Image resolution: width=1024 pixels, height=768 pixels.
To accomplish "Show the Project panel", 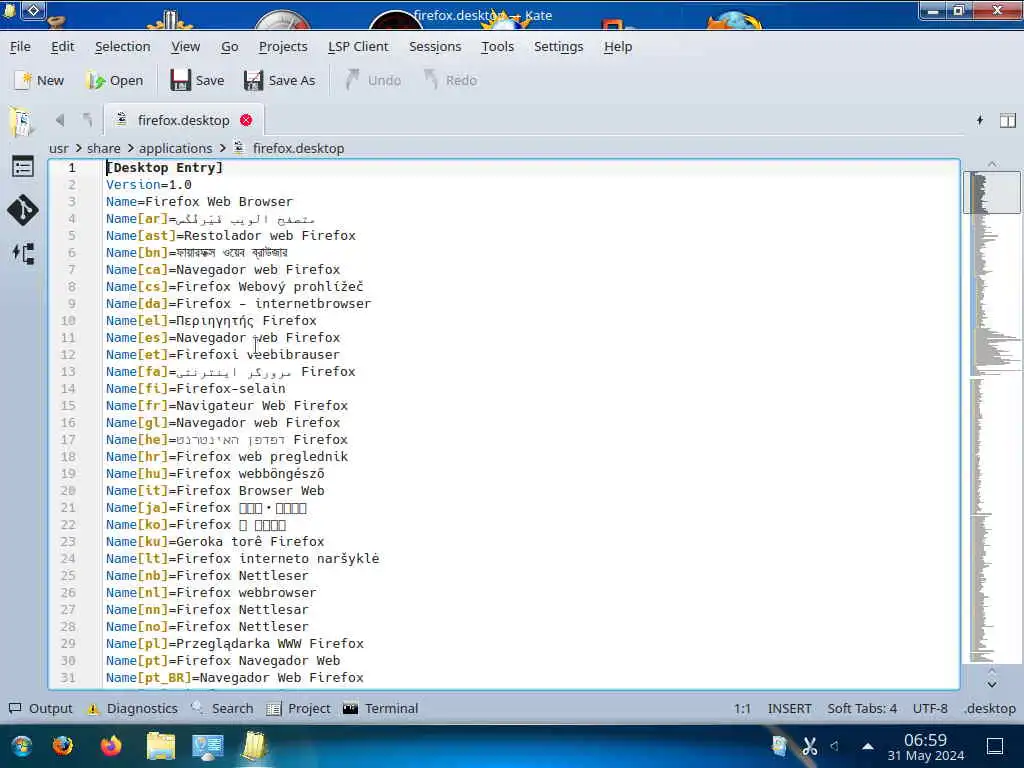I will click(298, 709).
